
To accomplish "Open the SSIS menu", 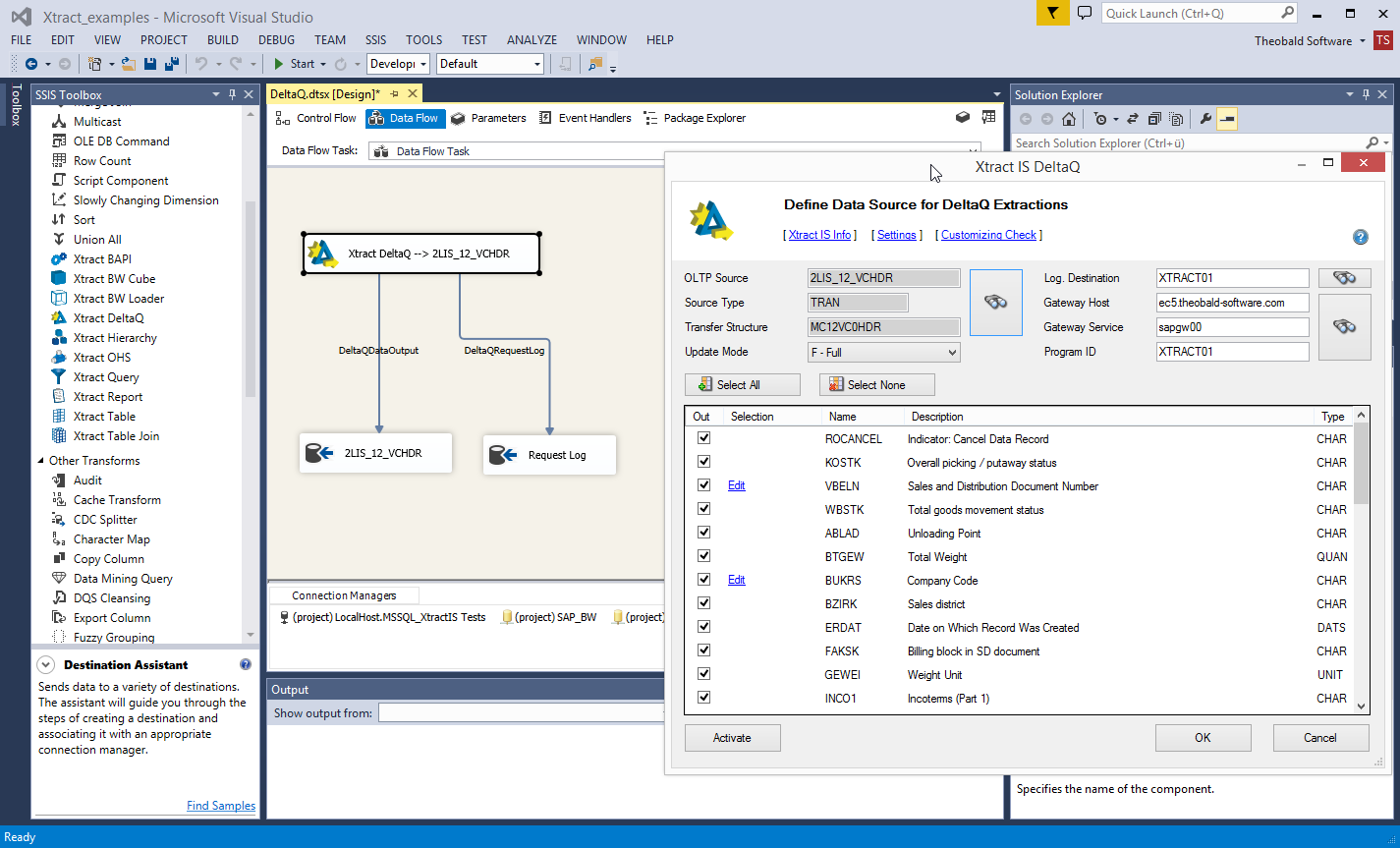I will pyautogui.click(x=375, y=40).
